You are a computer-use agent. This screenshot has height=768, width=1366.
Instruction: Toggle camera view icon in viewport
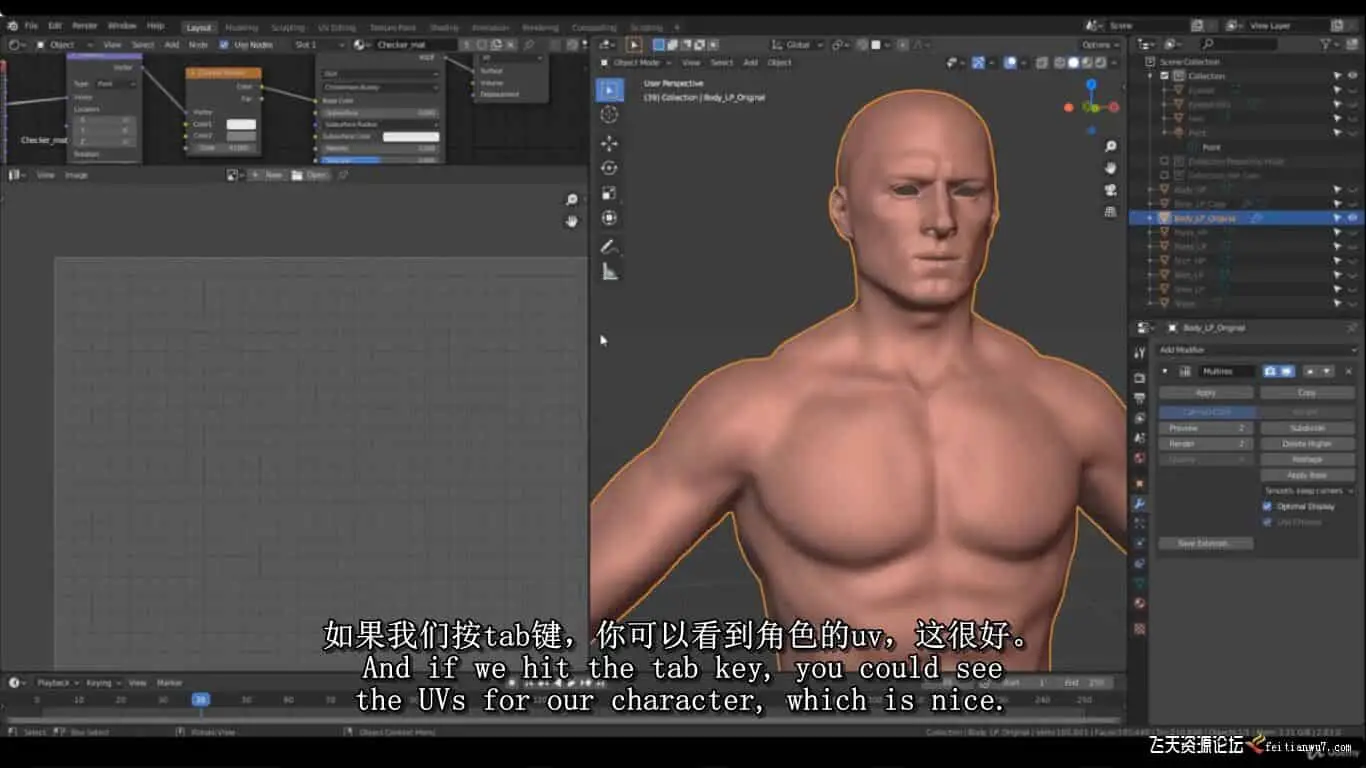point(1111,190)
